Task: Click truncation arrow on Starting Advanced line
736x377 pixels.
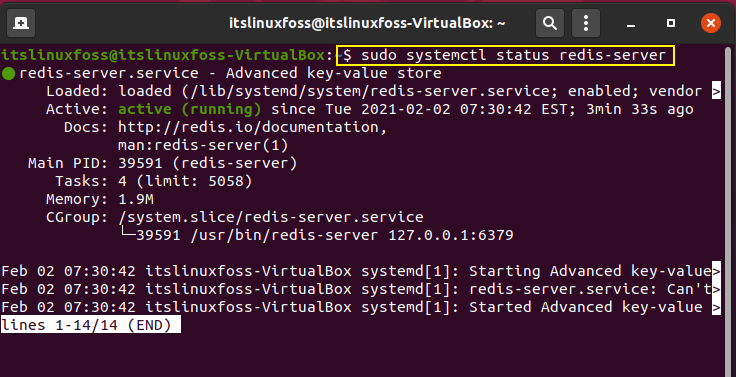Action: (x=716, y=271)
